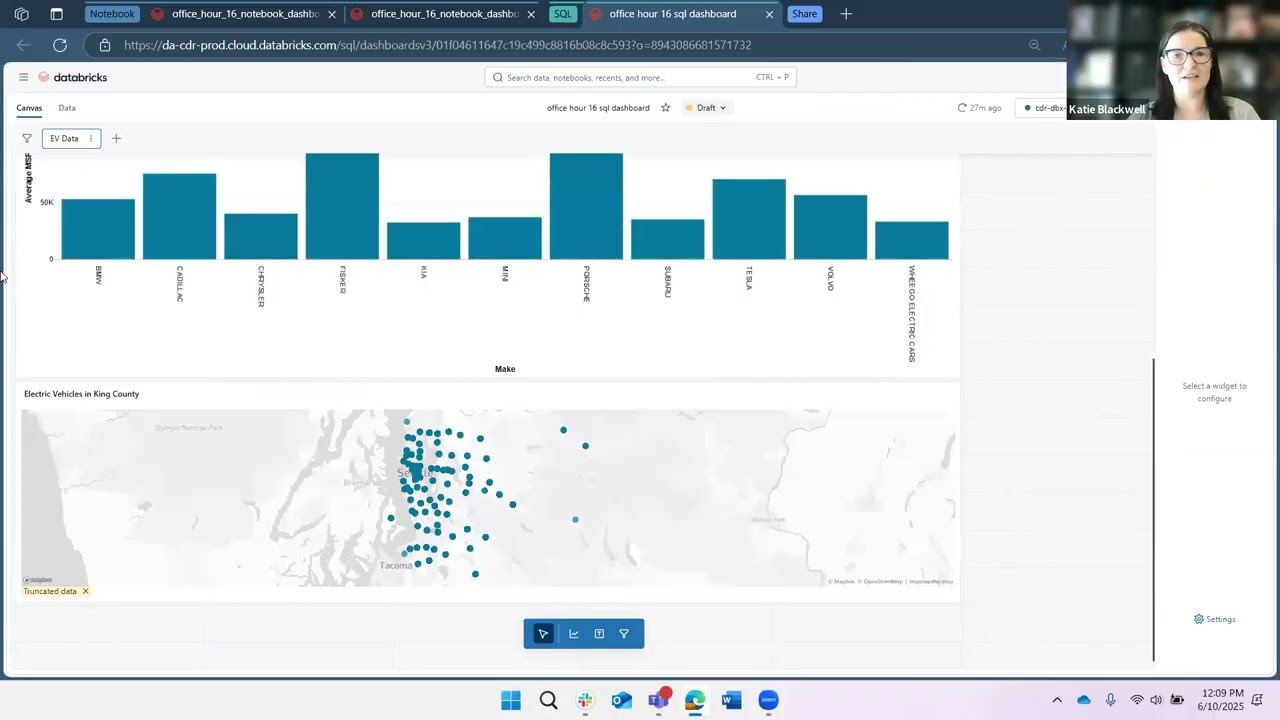Switch to the Canvas tab
Image resolution: width=1280 pixels, height=720 pixels.
[29, 108]
